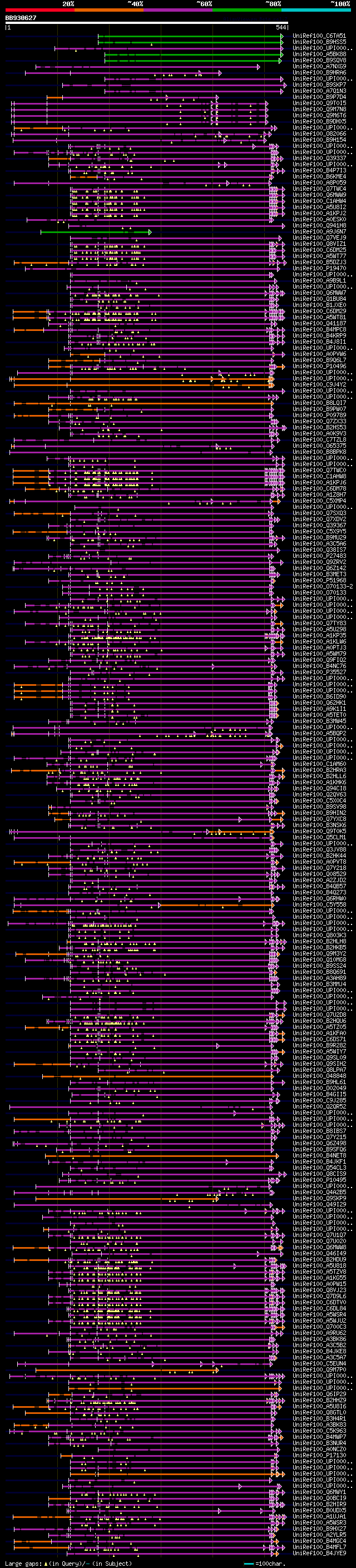Select hit UniRef100_Q46I49
This screenshot has height=1568, width=356.
pos(319,1254)
